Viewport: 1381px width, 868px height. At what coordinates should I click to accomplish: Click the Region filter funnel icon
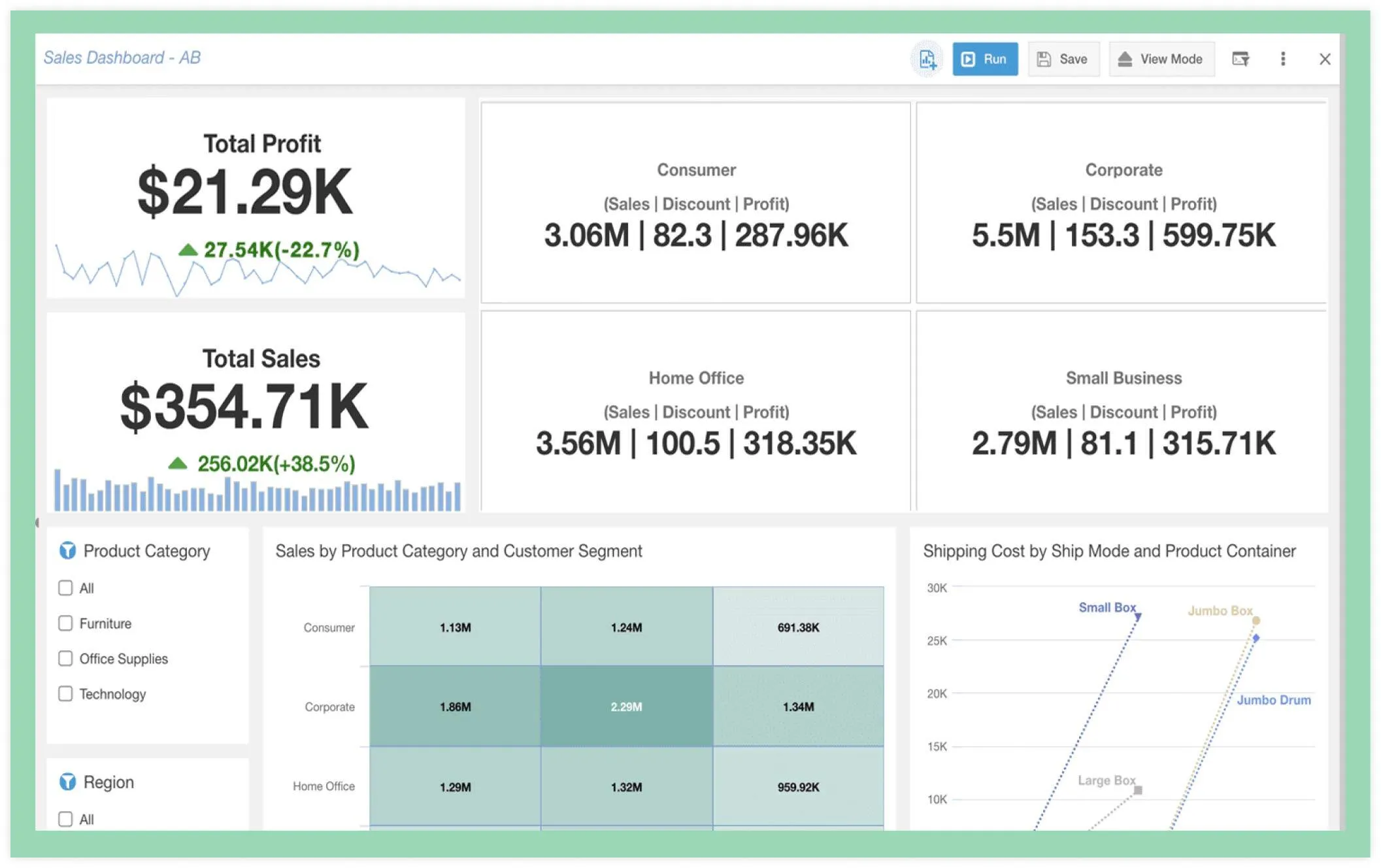pyautogui.click(x=67, y=782)
